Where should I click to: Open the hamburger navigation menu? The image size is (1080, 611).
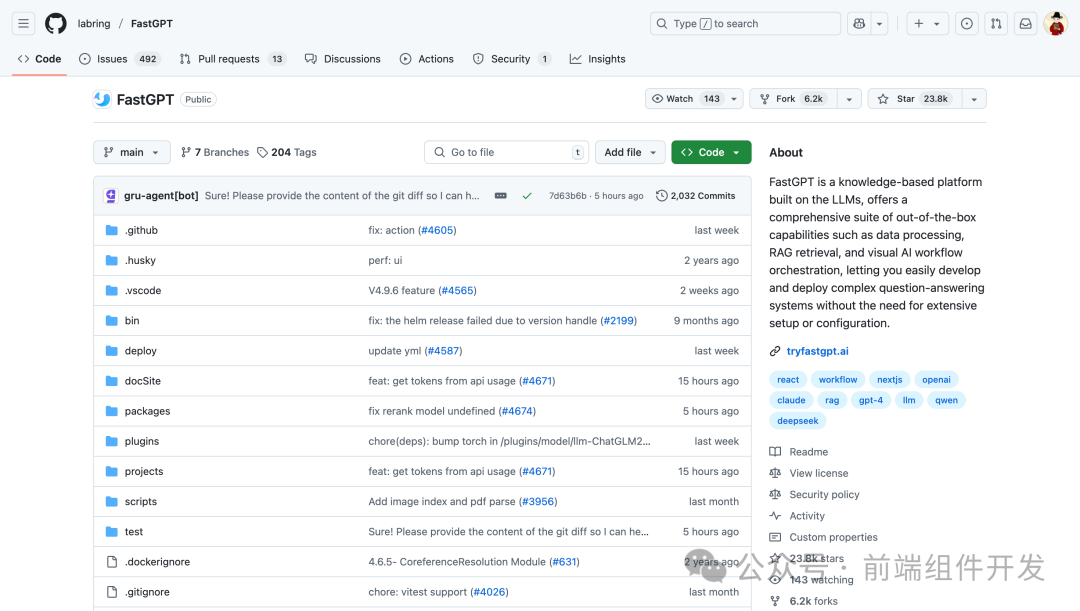click(x=23, y=23)
